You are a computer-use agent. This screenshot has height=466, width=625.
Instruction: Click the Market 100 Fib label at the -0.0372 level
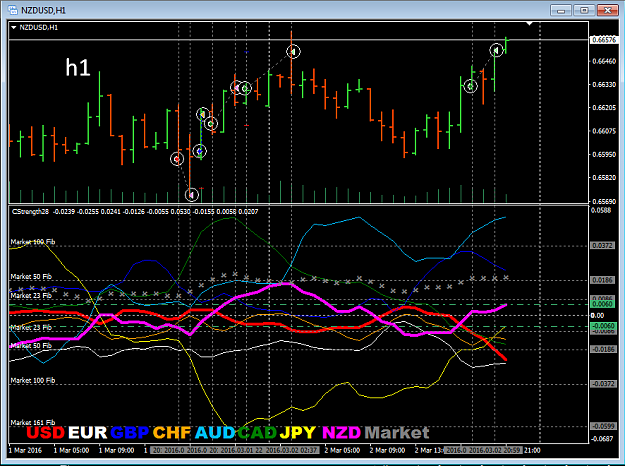[x=33, y=380]
